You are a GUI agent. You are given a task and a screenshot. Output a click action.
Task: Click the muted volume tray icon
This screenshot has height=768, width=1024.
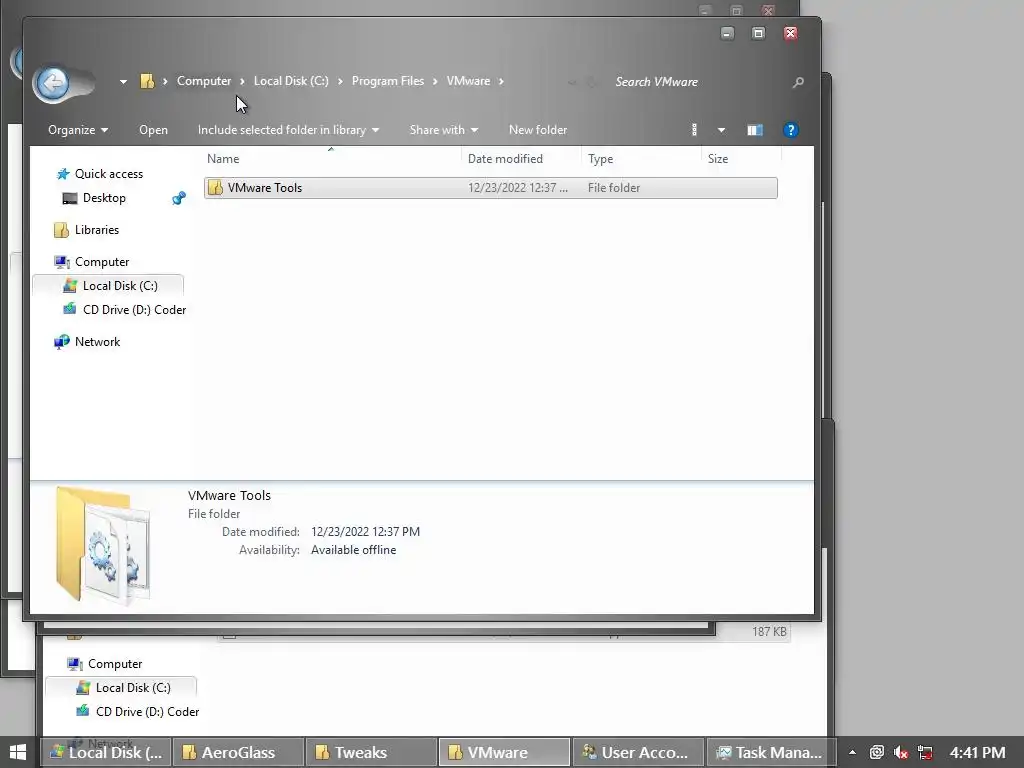901,753
